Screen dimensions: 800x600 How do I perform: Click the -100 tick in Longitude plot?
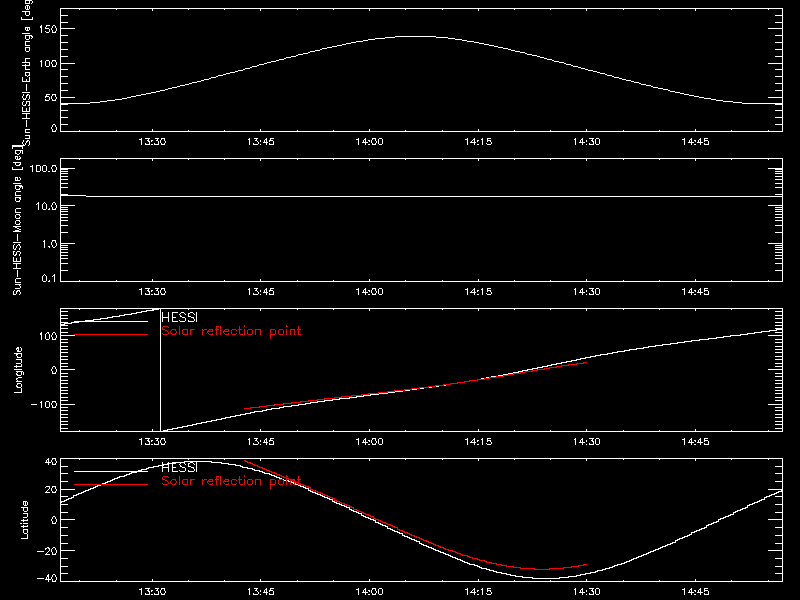(x=44, y=404)
